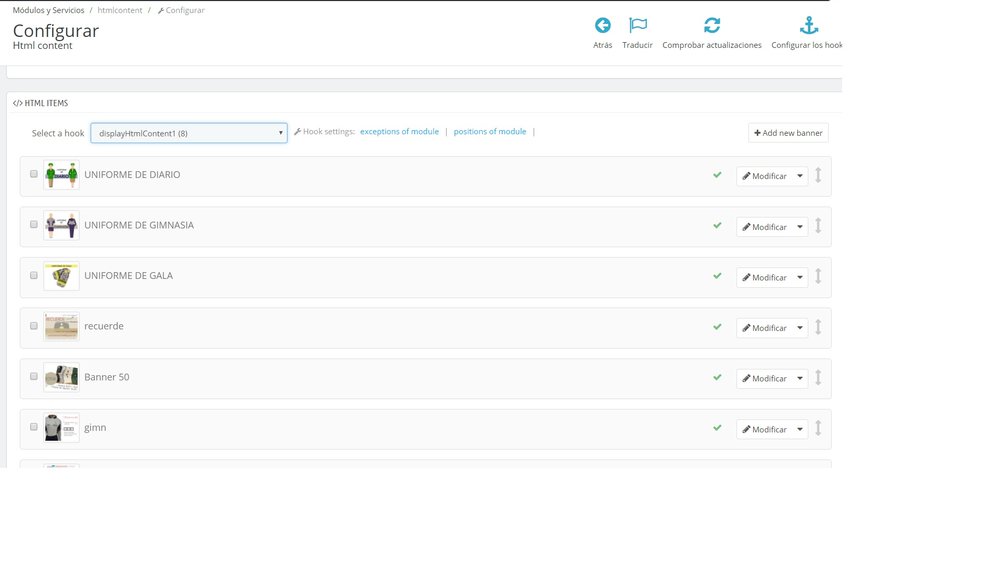Expand Modificar options for UNIFORME DE DIARIO
Viewport: 1000px width, 562px height.
800,176
